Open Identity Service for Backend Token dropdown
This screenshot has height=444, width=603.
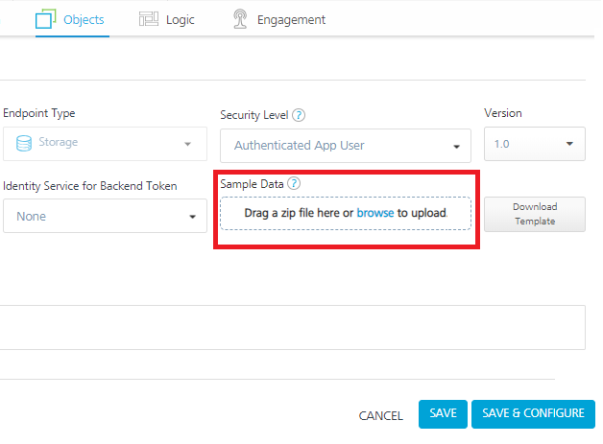point(103,216)
